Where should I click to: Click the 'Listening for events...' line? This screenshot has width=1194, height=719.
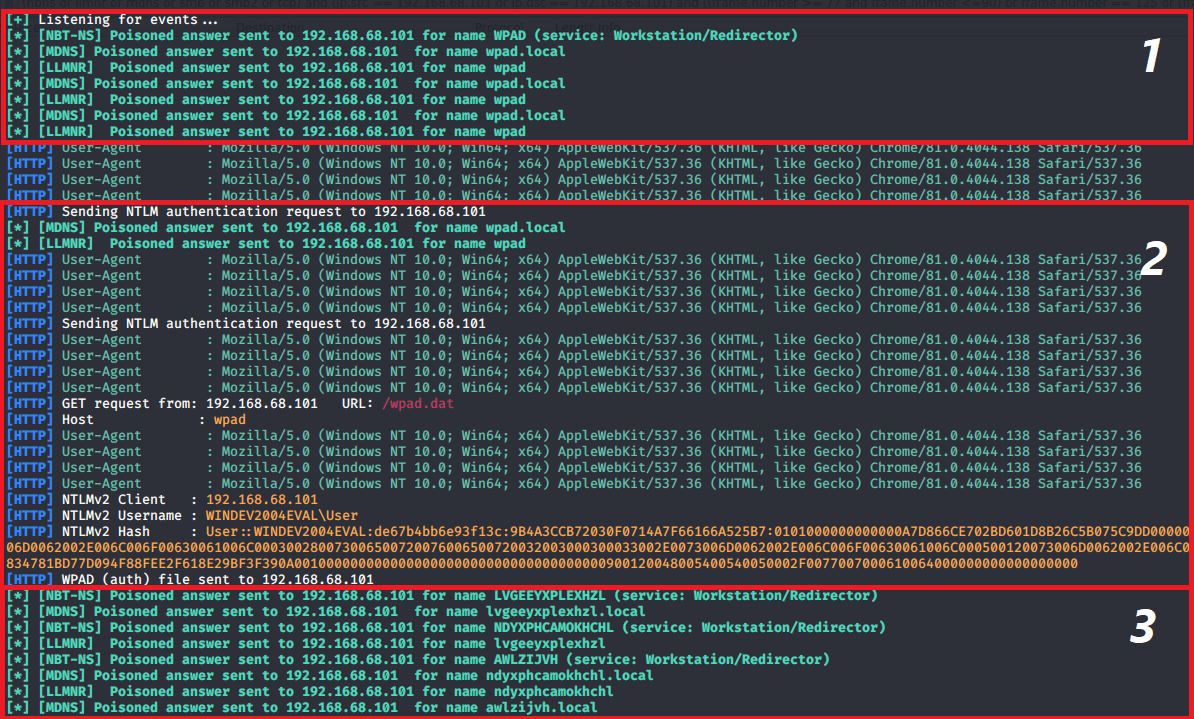point(112,20)
